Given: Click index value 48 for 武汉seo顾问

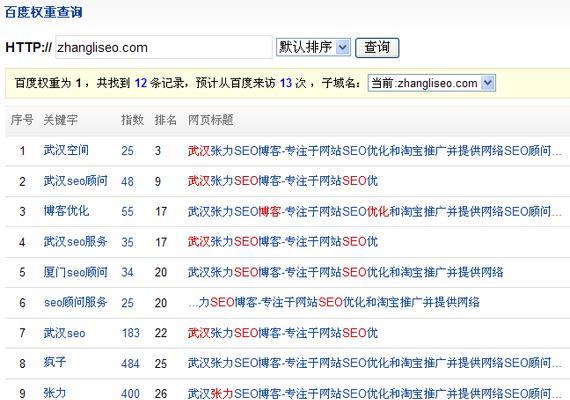Looking at the screenshot, I should [x=128, y=181].
